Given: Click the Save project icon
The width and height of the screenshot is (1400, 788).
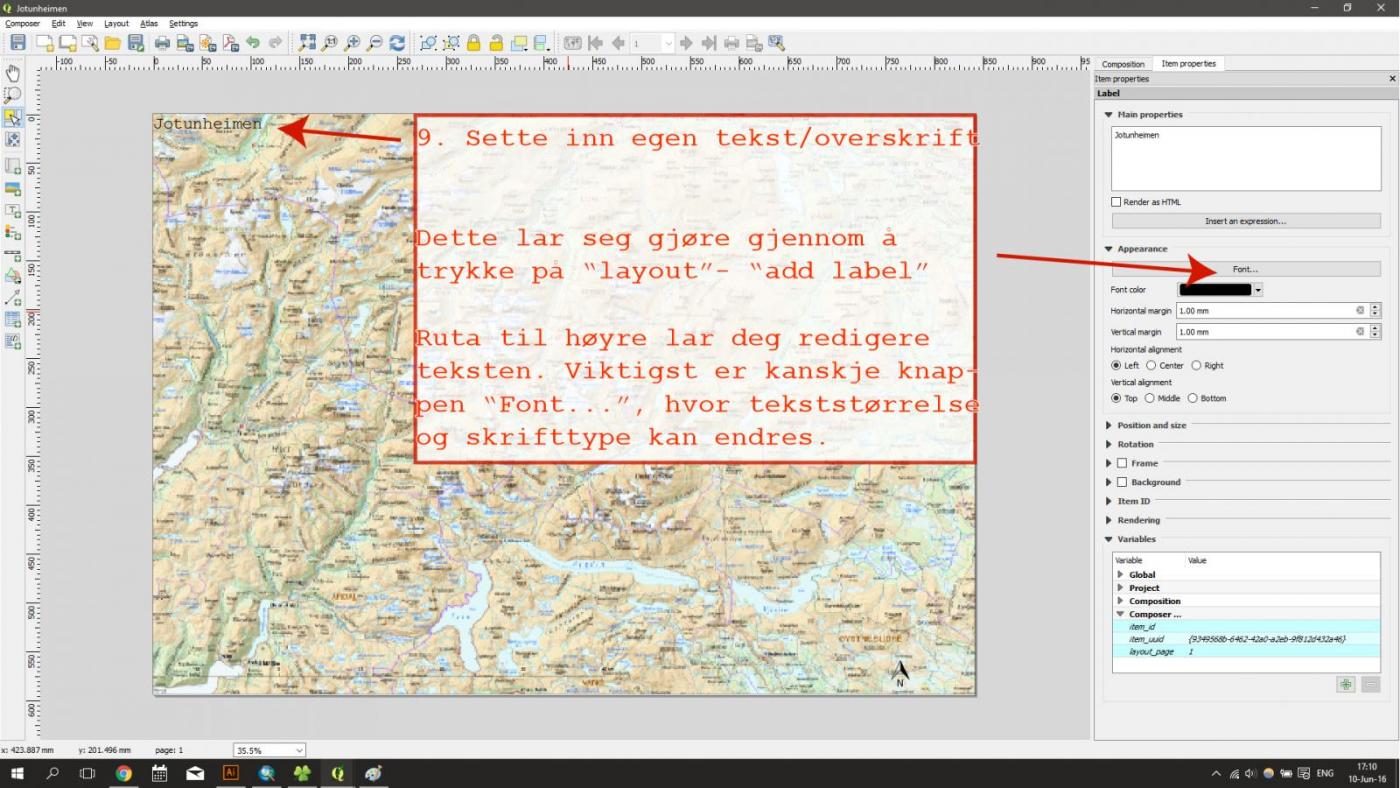Looking at the screenshot, I should click(x=18, y=43).
